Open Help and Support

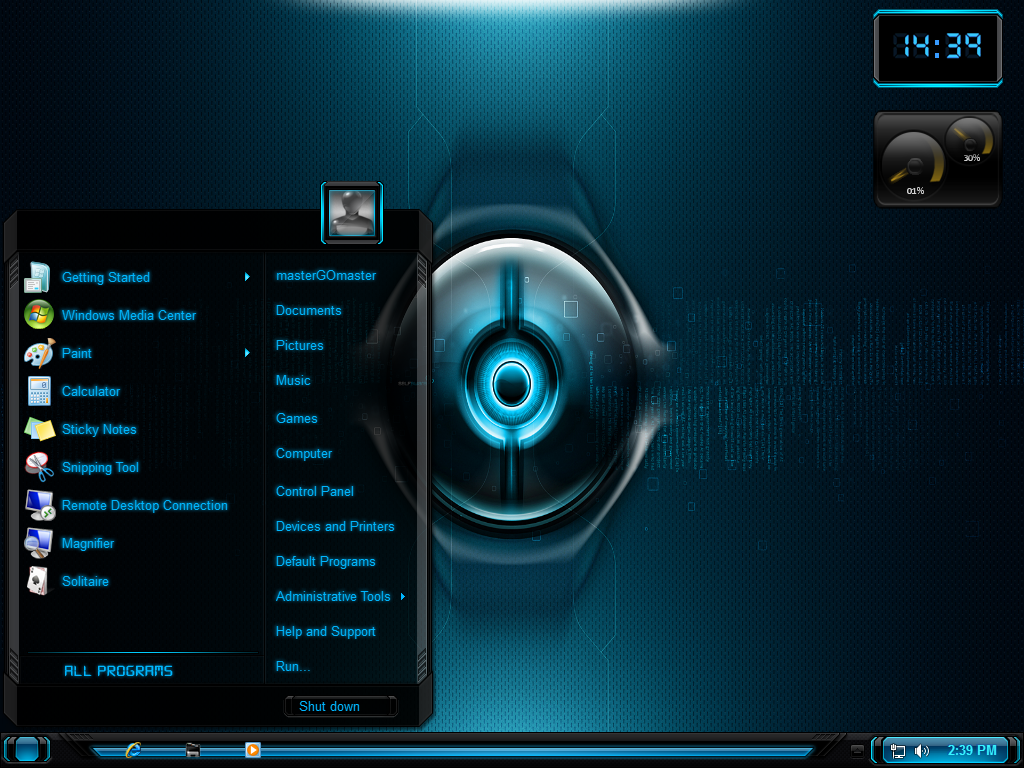(x=325, y=632)
